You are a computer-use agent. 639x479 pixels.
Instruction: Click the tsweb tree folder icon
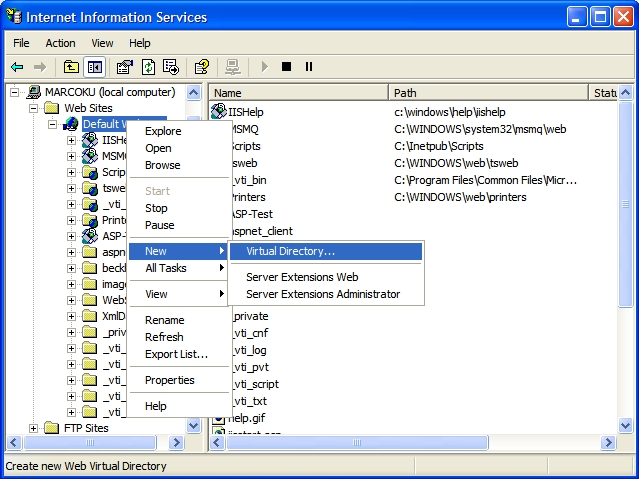tap(90, 188)
